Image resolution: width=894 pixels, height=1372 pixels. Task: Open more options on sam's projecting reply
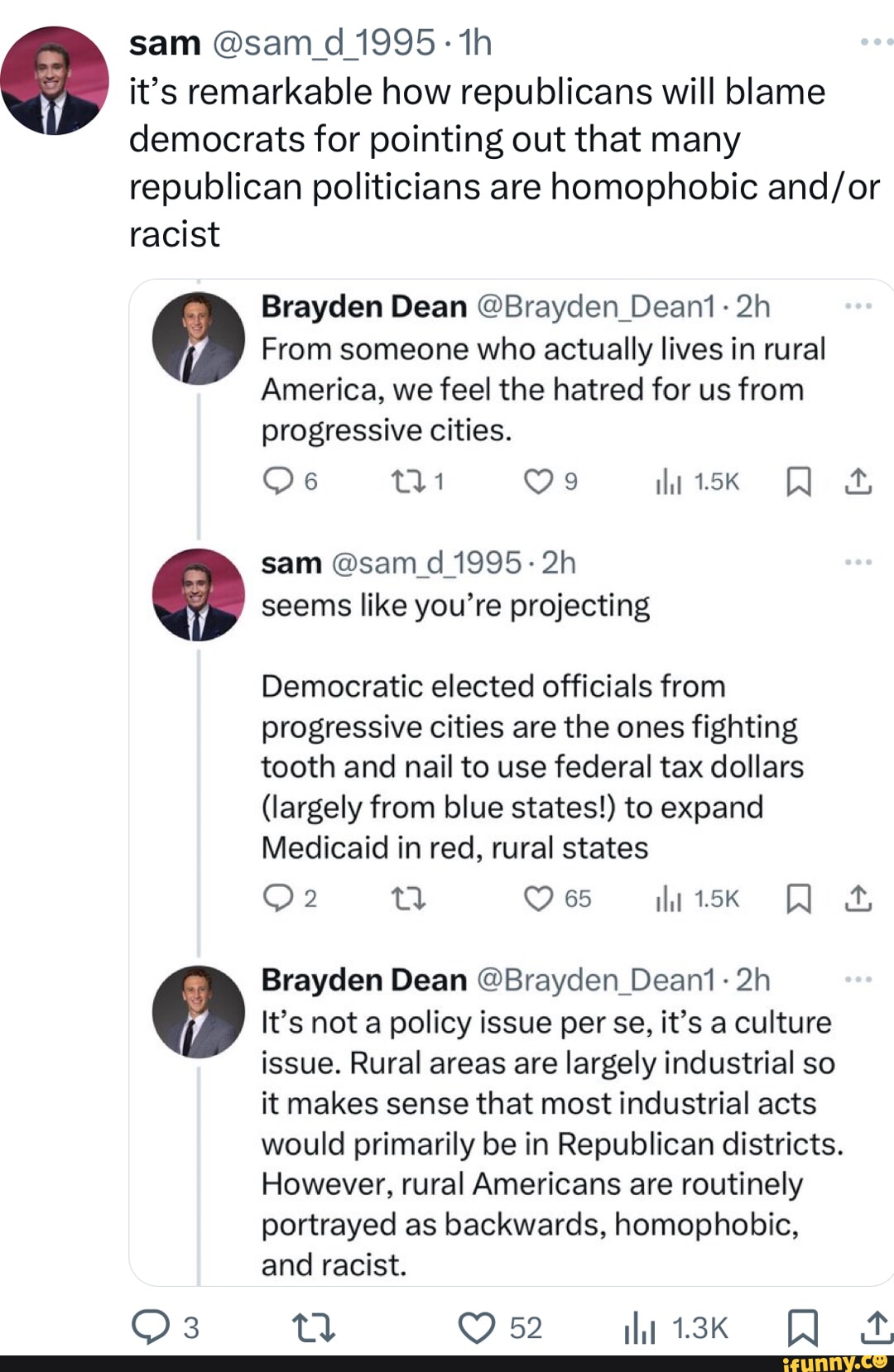tap(858, 563)
